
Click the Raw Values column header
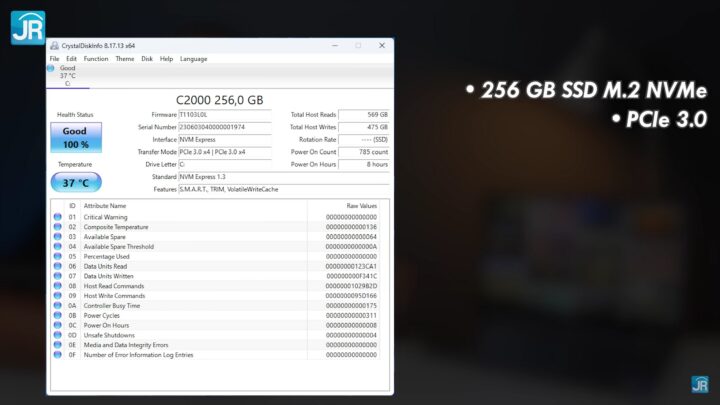361,206
